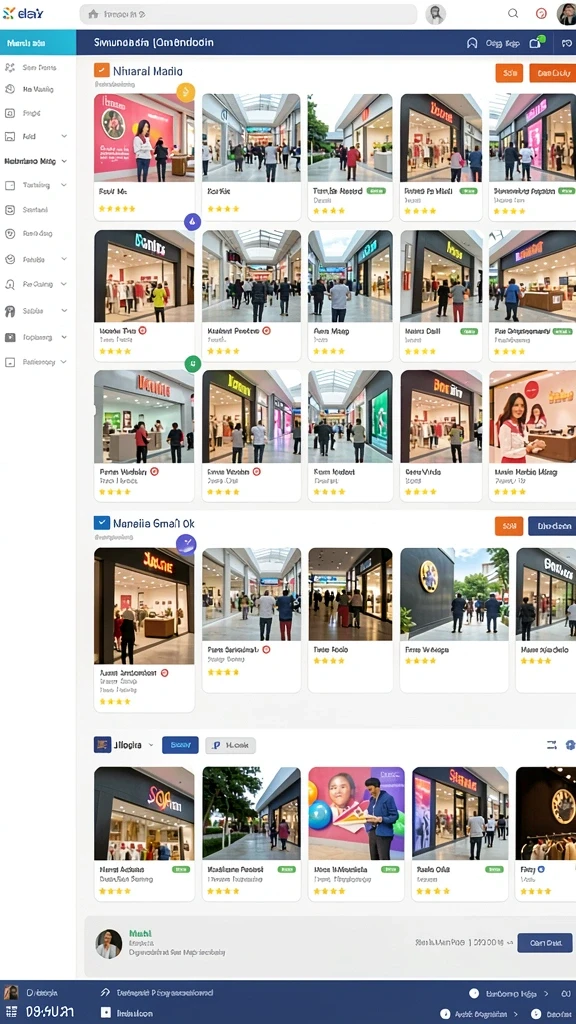Click the purple droplet badge on second row
576x1024 pixels.
192,222
